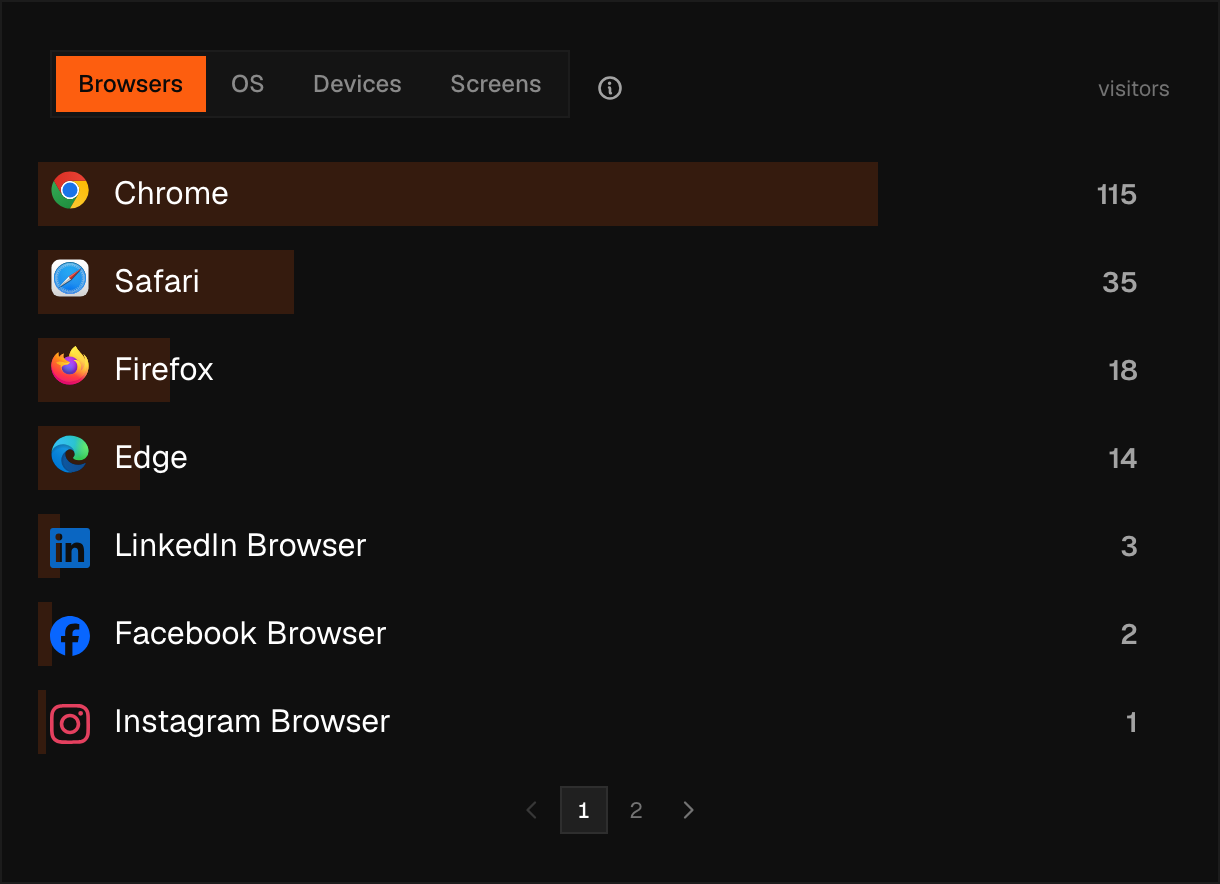The height and width of the screenshot is (884, 1220).
Task: Click Facebook Browser's visitor count 2
Action: [1130, 634]
